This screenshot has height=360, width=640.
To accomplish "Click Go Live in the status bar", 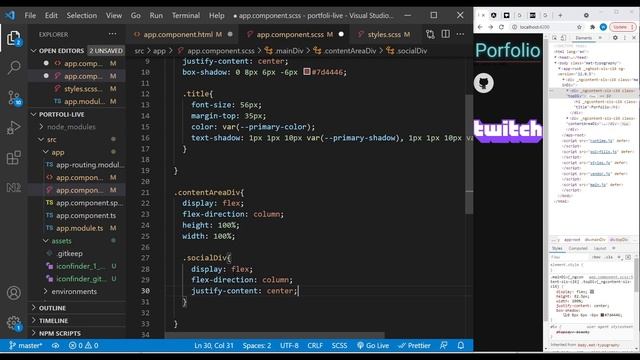I will click(373, 345).
